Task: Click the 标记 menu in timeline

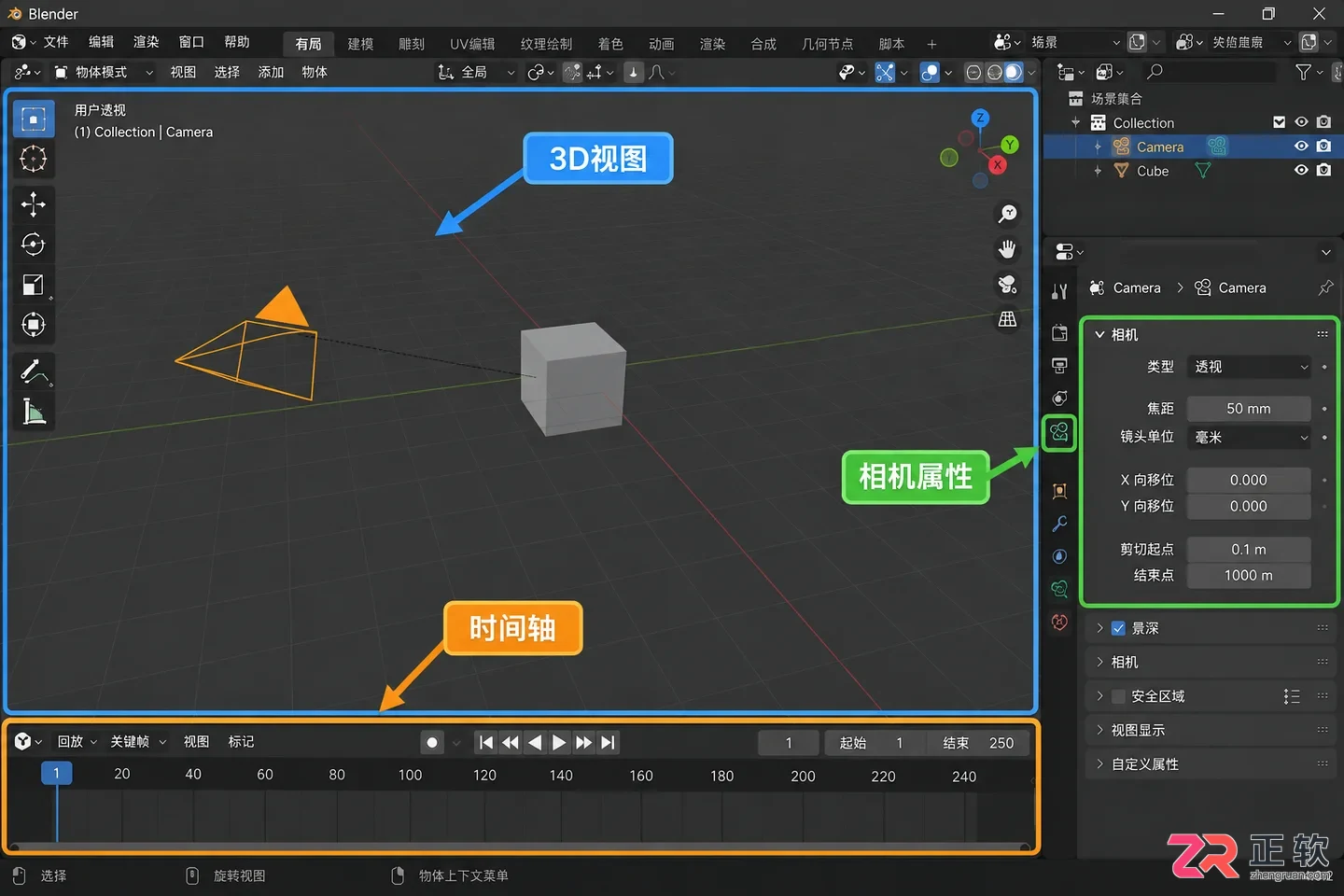Action: pos(241,741)
